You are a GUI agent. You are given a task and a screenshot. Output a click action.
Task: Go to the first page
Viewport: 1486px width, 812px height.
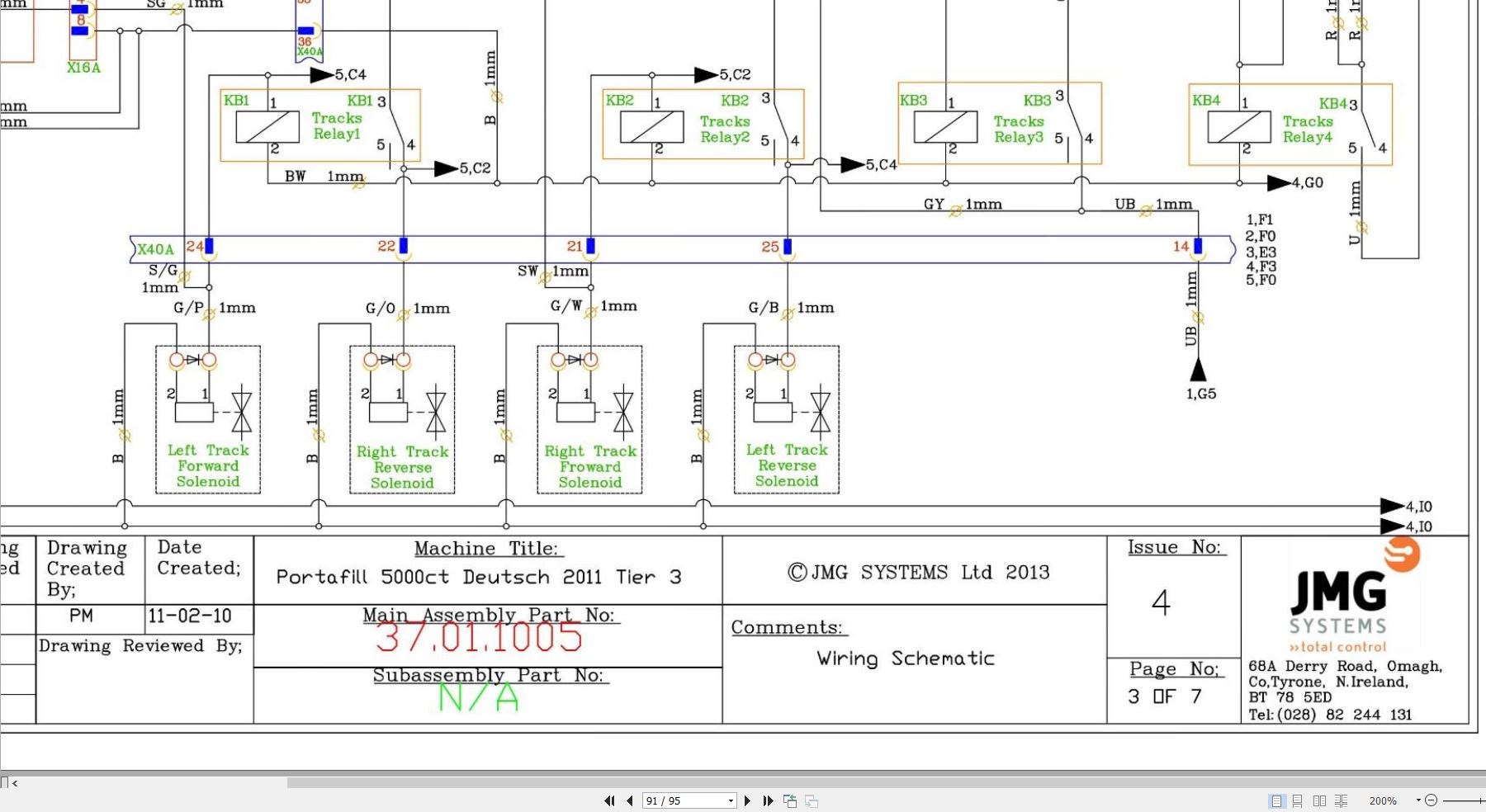click(x=609, y=800)
